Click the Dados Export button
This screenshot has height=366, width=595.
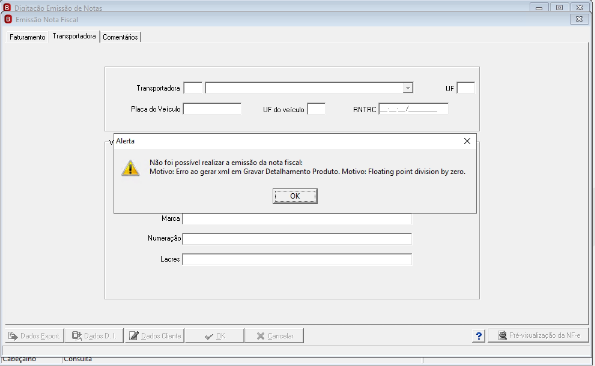(x=34, y=336)
